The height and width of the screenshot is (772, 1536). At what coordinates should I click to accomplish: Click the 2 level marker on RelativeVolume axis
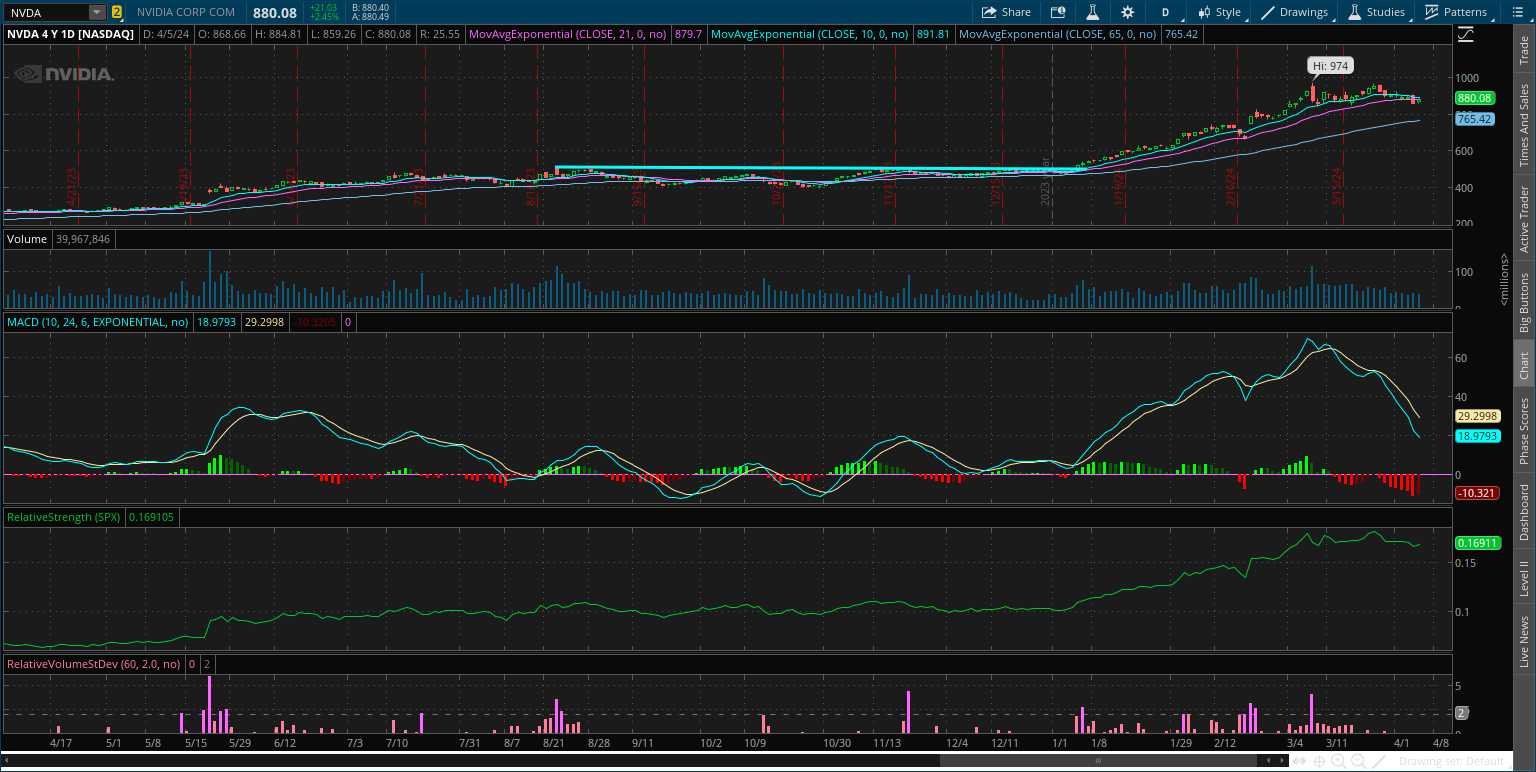[1461, 713]
